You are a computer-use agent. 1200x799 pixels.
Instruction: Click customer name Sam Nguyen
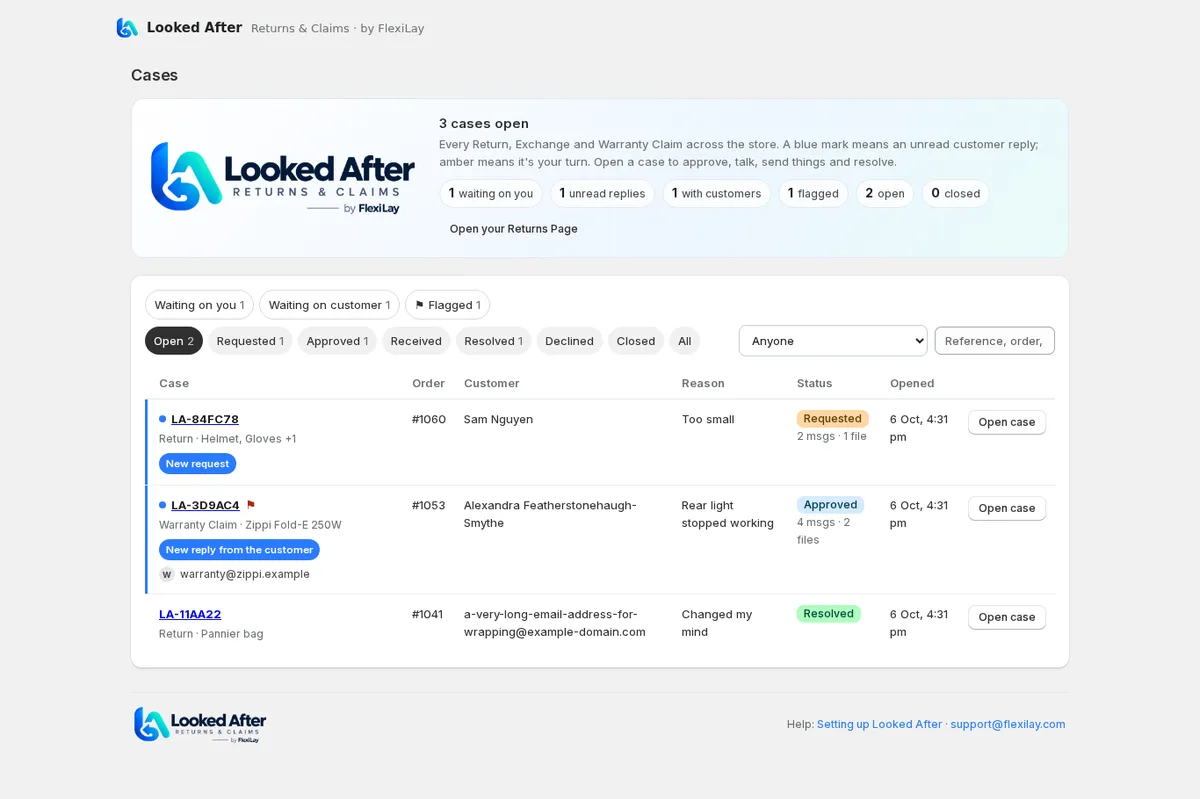(x=498, y=419)
